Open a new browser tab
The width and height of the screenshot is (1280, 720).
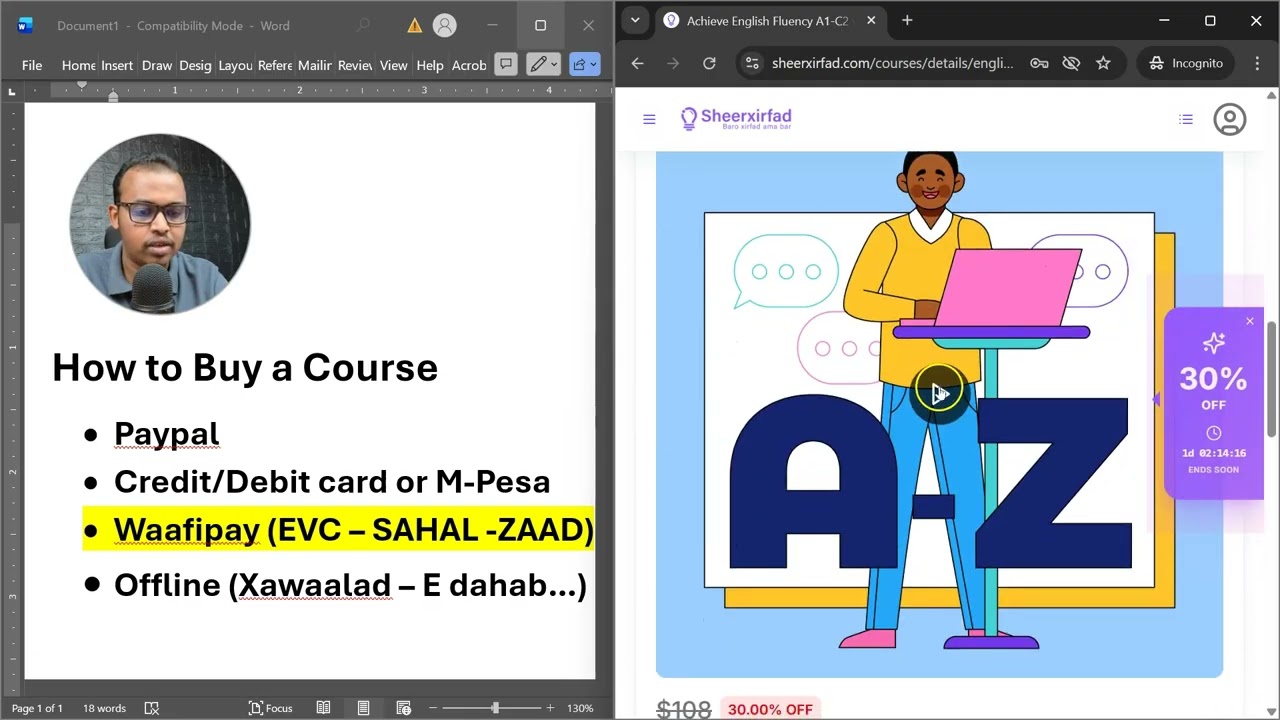tap(907, 20)
